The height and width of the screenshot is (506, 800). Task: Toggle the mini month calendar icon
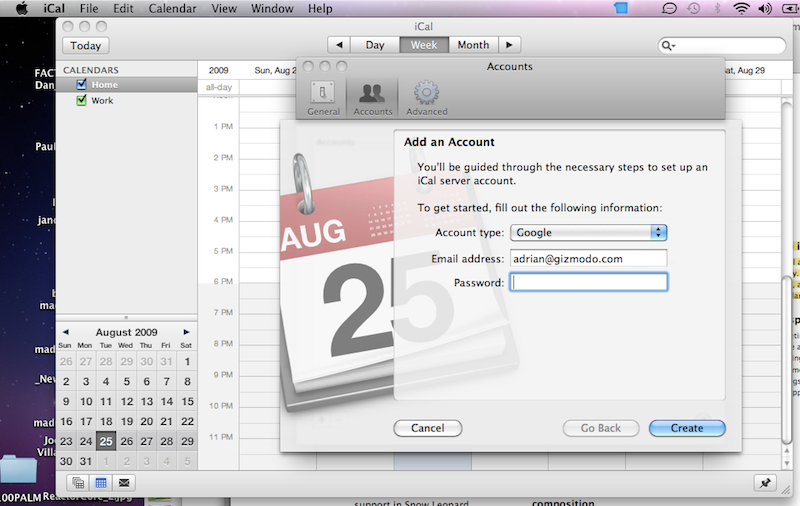pyautogui.click(x=101, y=483)
